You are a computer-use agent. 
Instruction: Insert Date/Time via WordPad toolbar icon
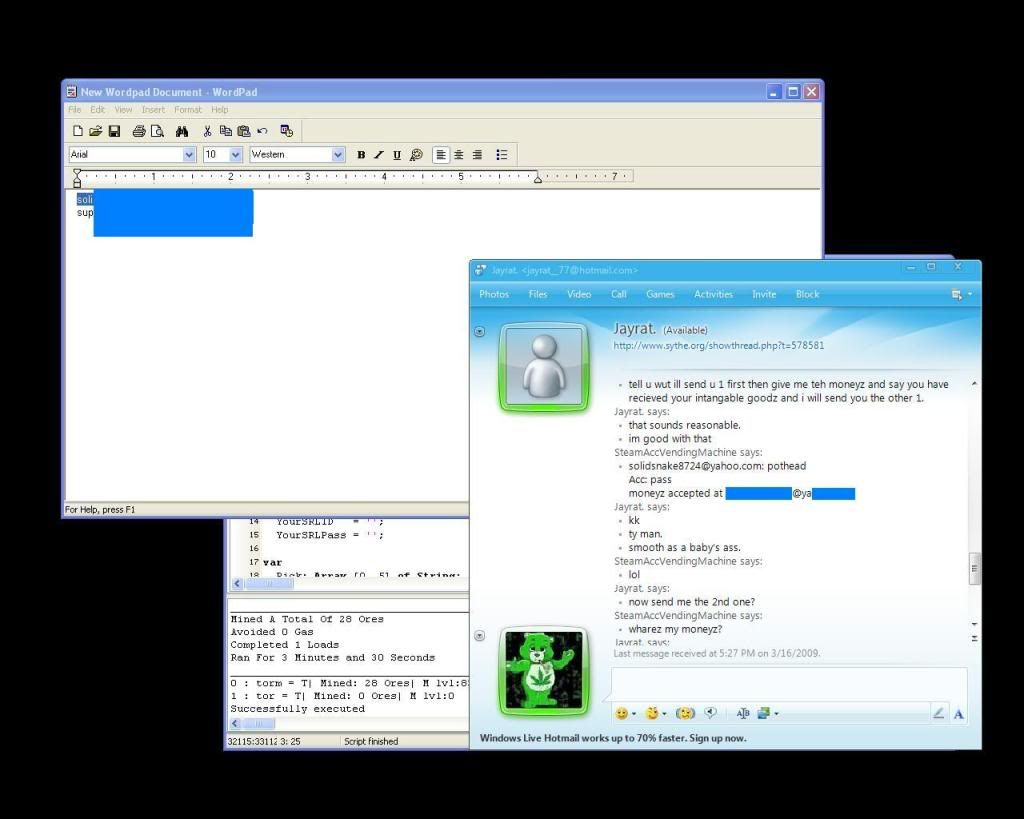pos(287,131)
